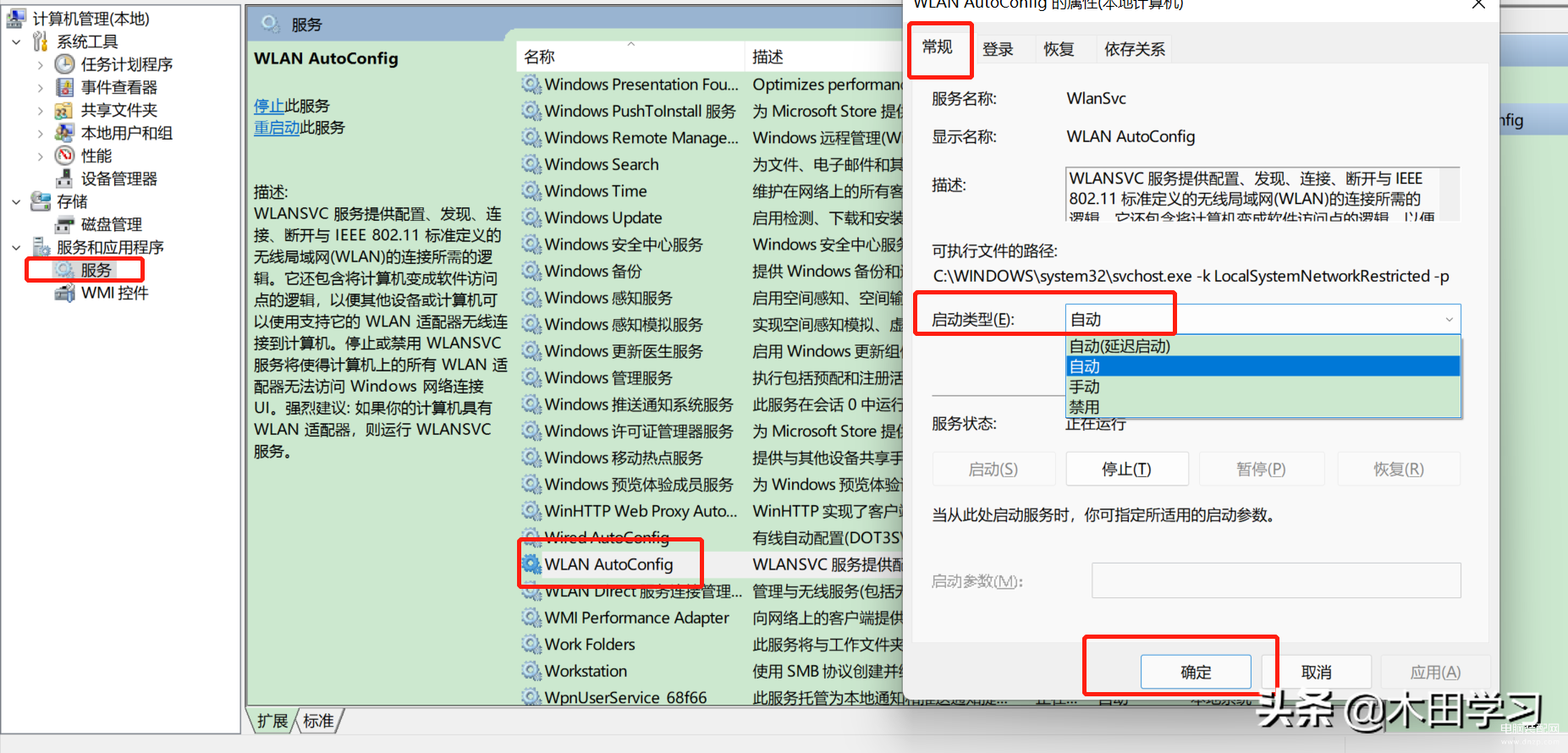The width and height of the screenshot is (1568, 753).
Task: Click the 停止(T) button
Action: click(x=1127, y=469)
